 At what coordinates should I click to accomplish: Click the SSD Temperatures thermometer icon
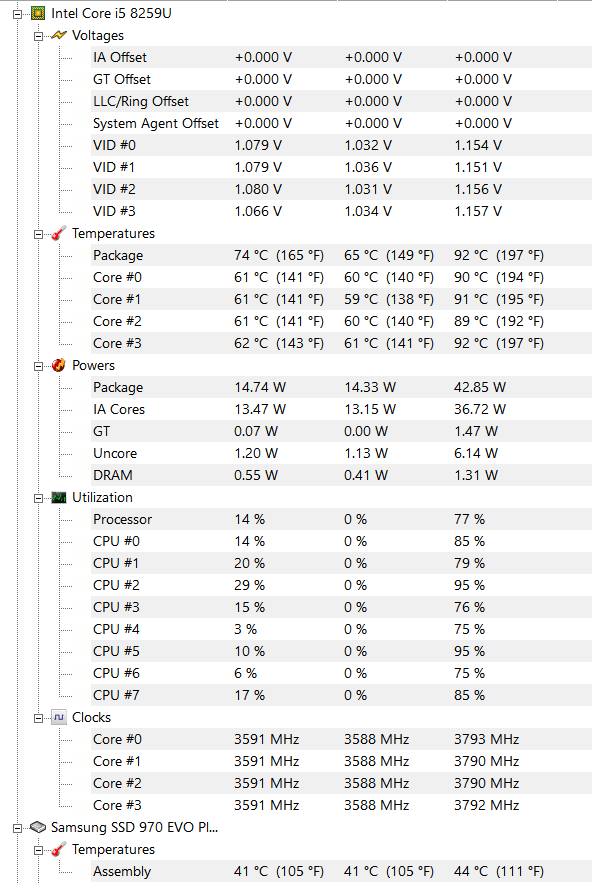tap(59, 849)
